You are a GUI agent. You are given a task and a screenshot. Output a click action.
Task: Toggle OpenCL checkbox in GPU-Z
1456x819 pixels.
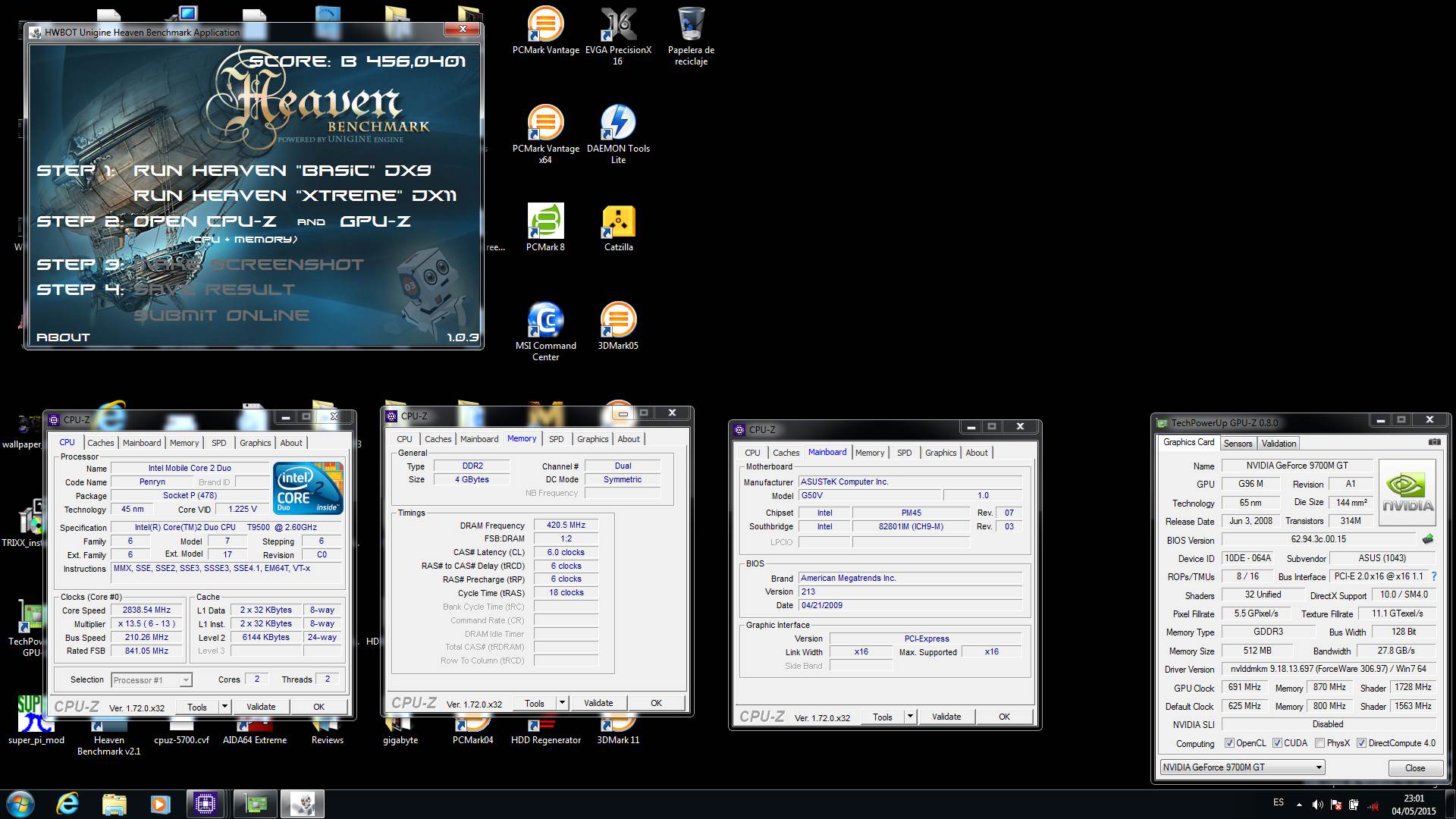[1229, 743]
